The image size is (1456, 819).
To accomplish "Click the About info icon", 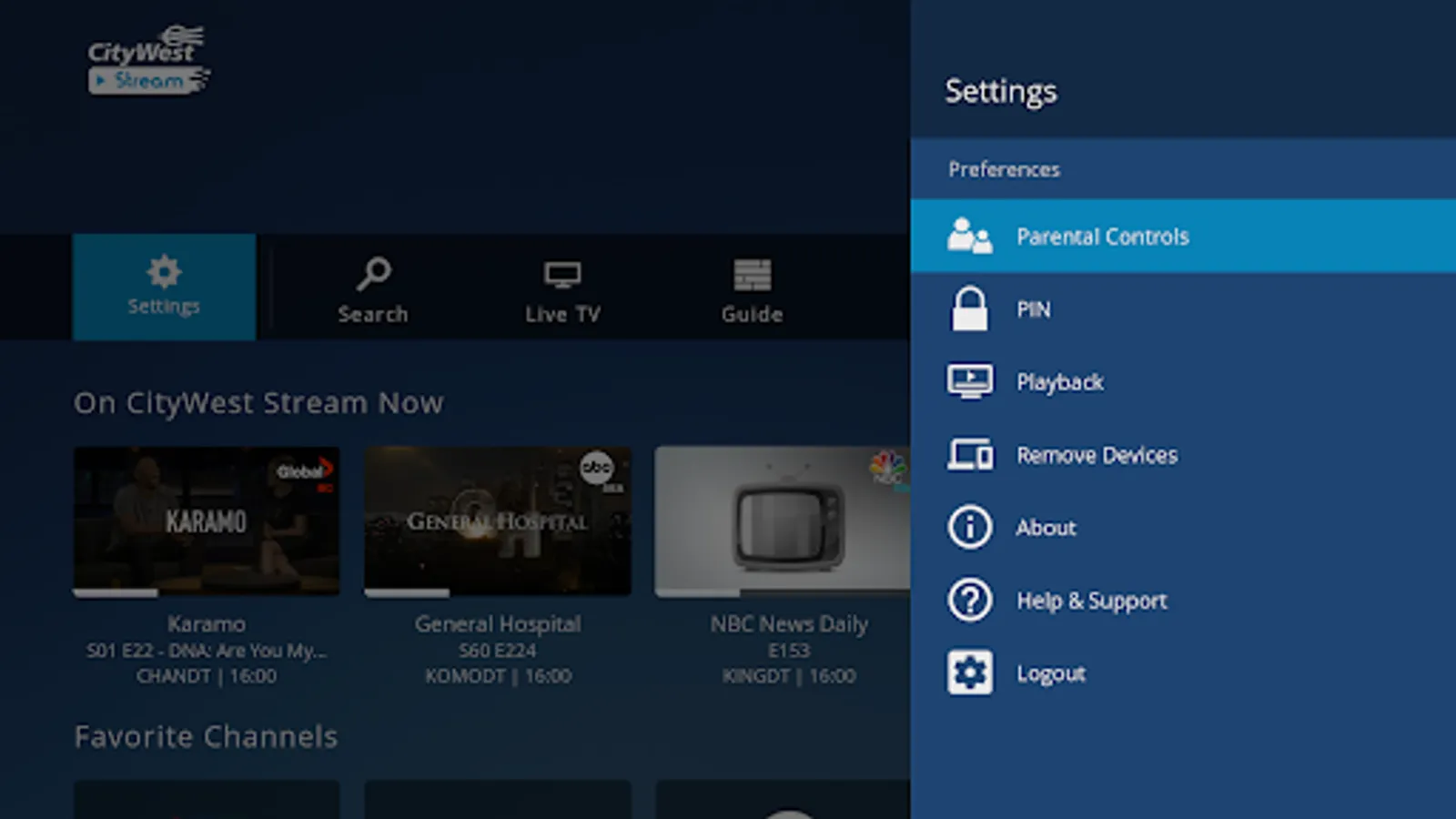I will [970, 527].
